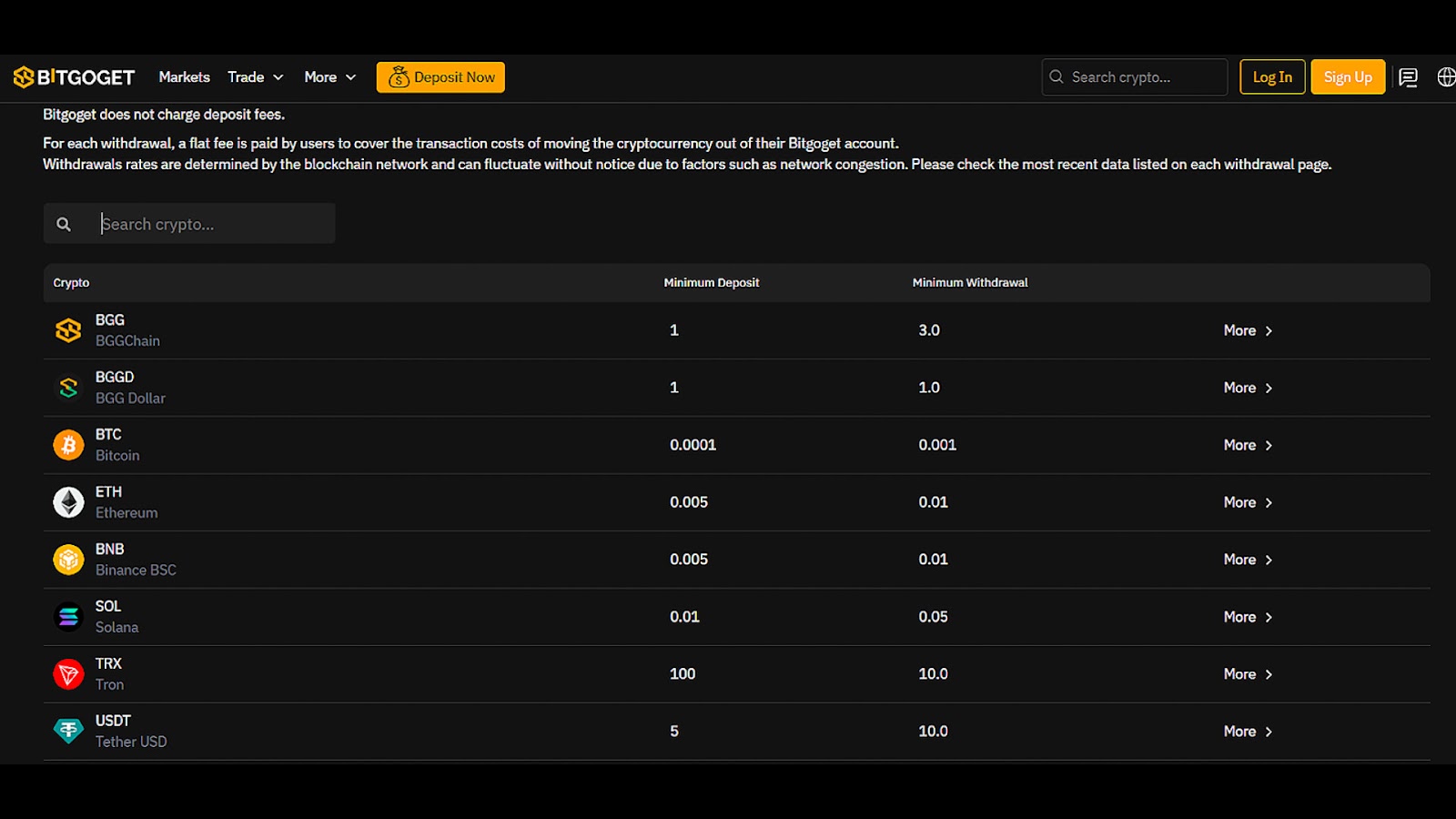Click the BGG coin icon

tap(68, 330)
